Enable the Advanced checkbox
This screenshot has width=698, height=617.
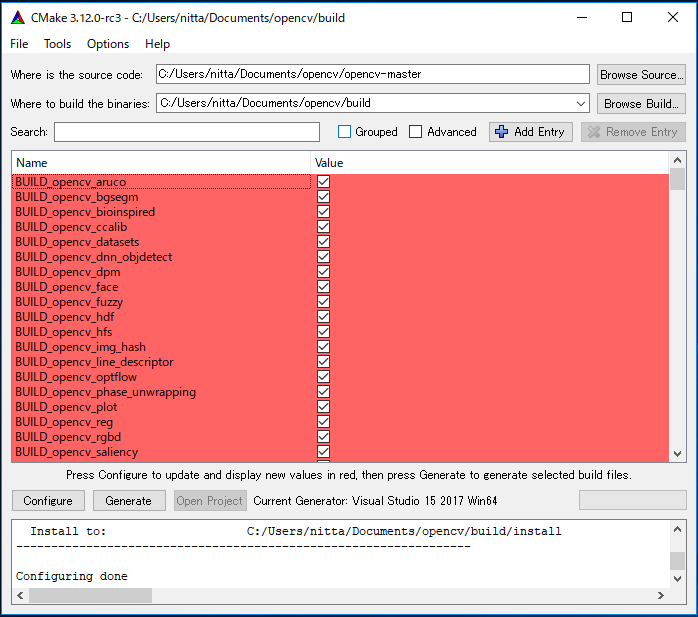416,132
